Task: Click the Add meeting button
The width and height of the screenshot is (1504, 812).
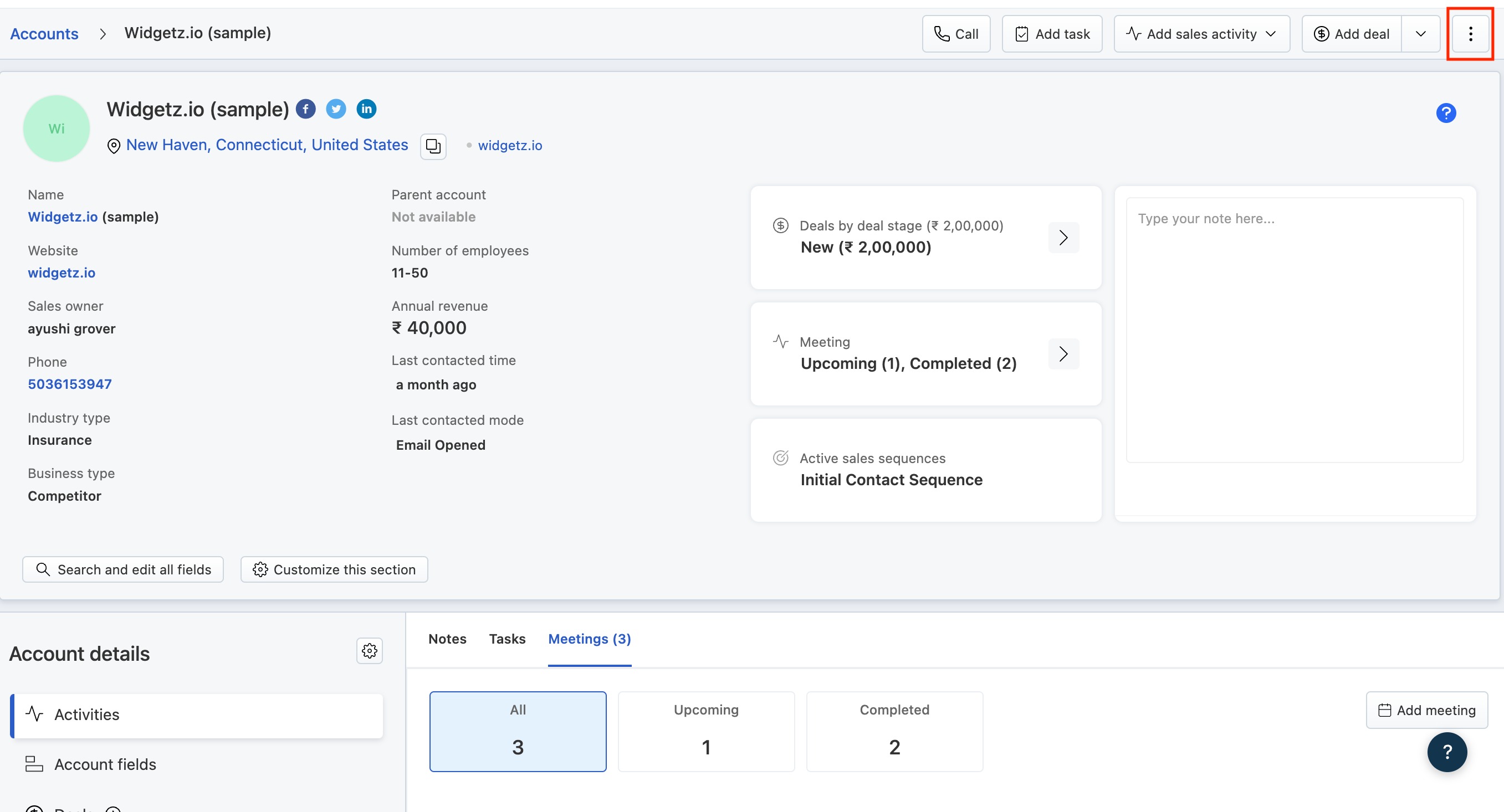Action: click(x=1427, y=711)
